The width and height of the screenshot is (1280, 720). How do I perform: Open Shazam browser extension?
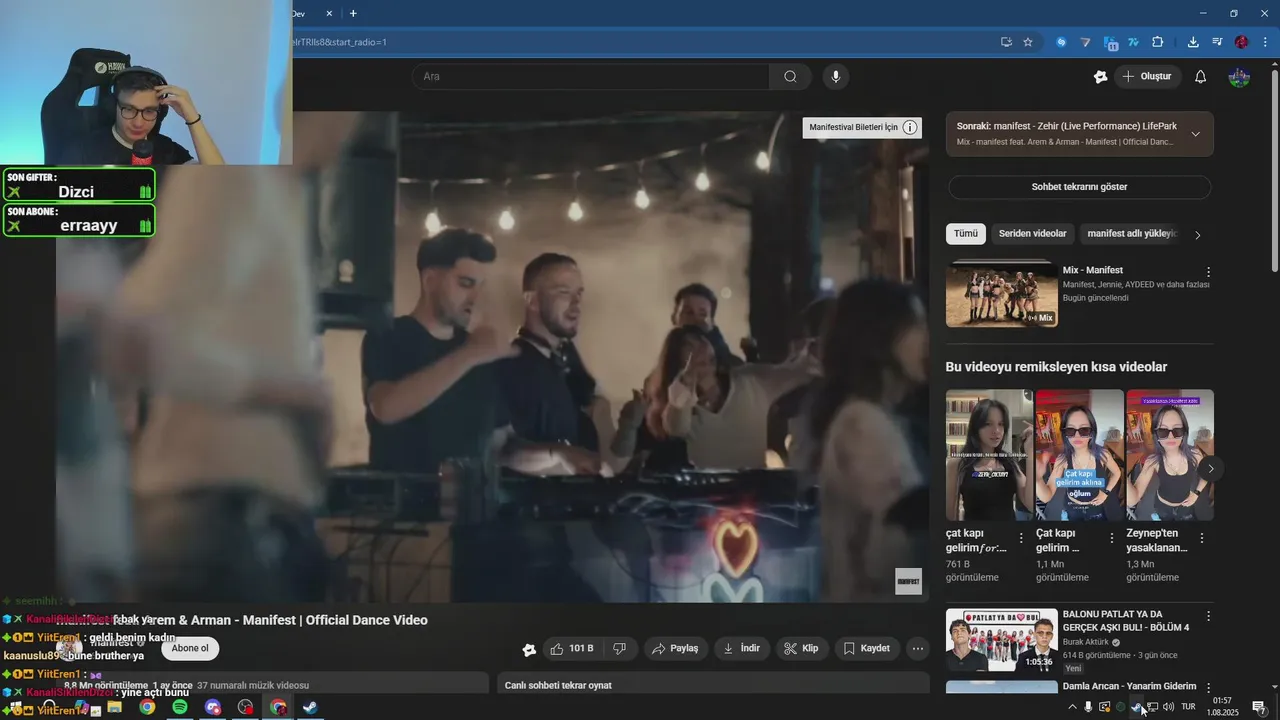(1062, 42)
